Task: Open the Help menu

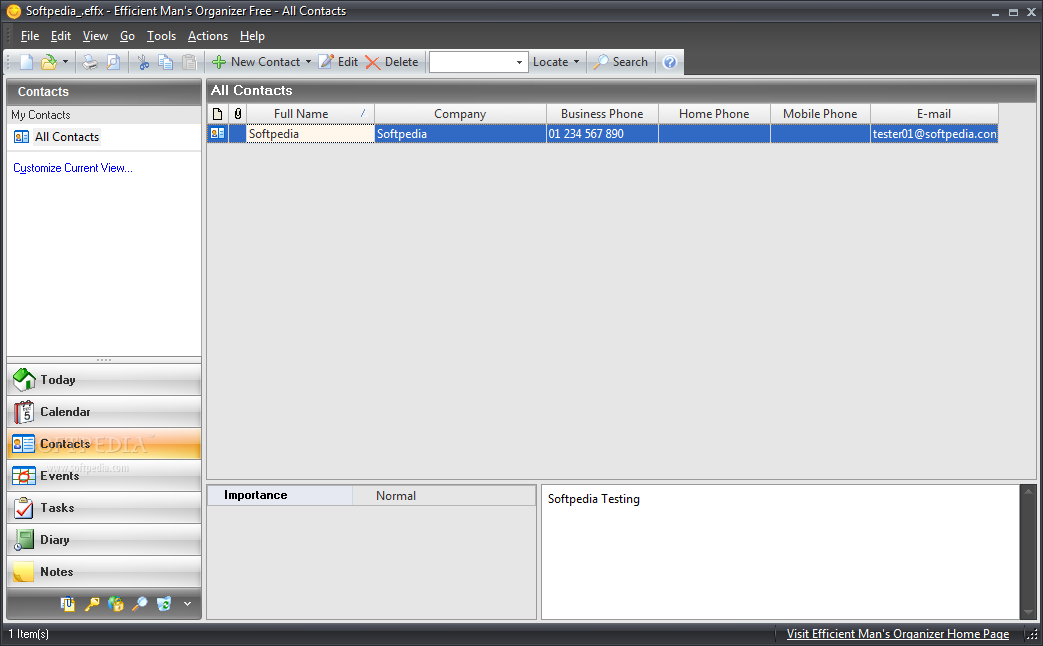Action: pos(252,36)
